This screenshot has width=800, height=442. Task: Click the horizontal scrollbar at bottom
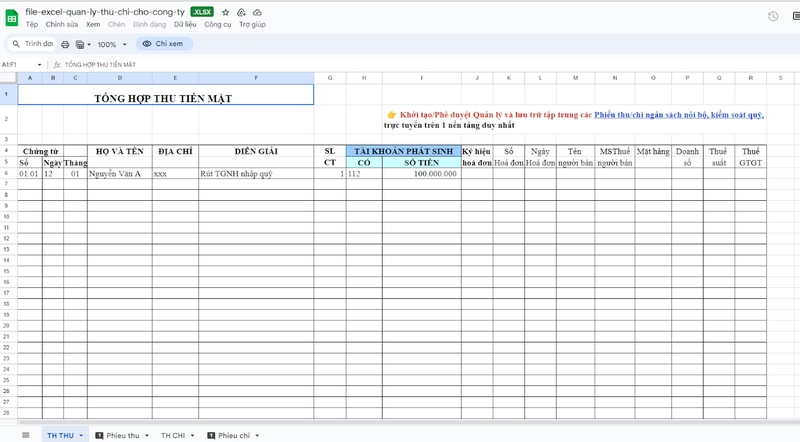[408, 423]
